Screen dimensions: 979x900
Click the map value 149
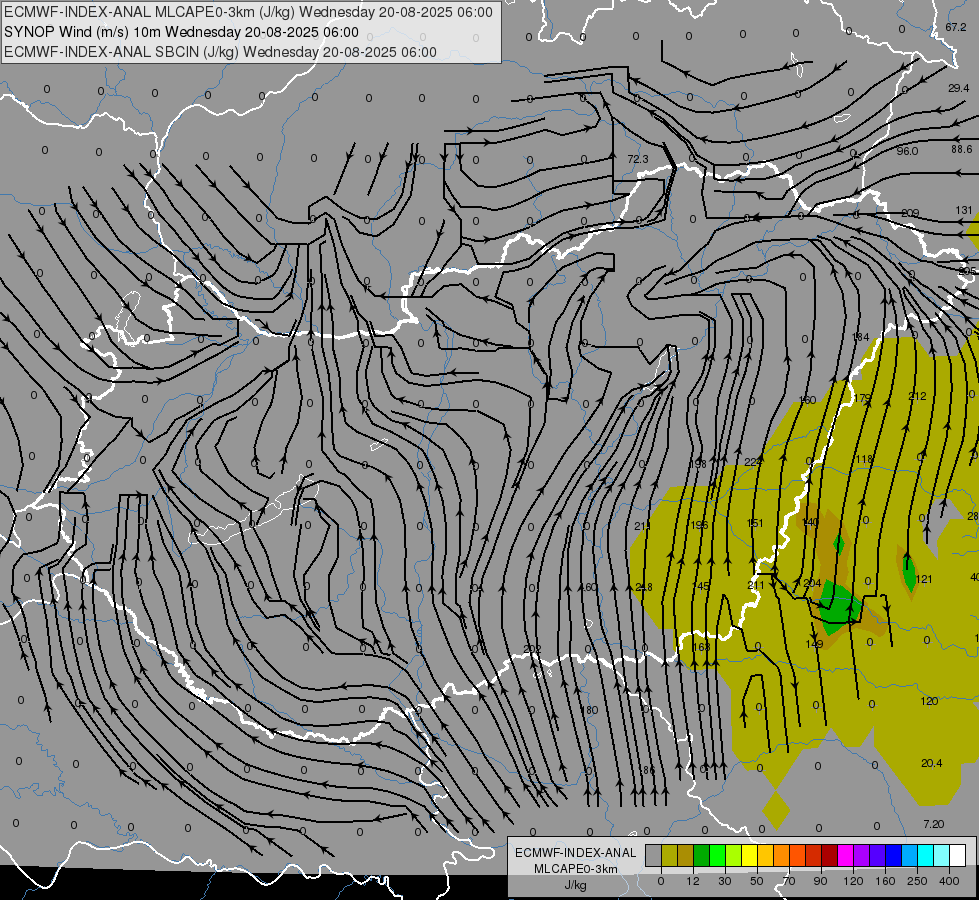pos(814,645)
